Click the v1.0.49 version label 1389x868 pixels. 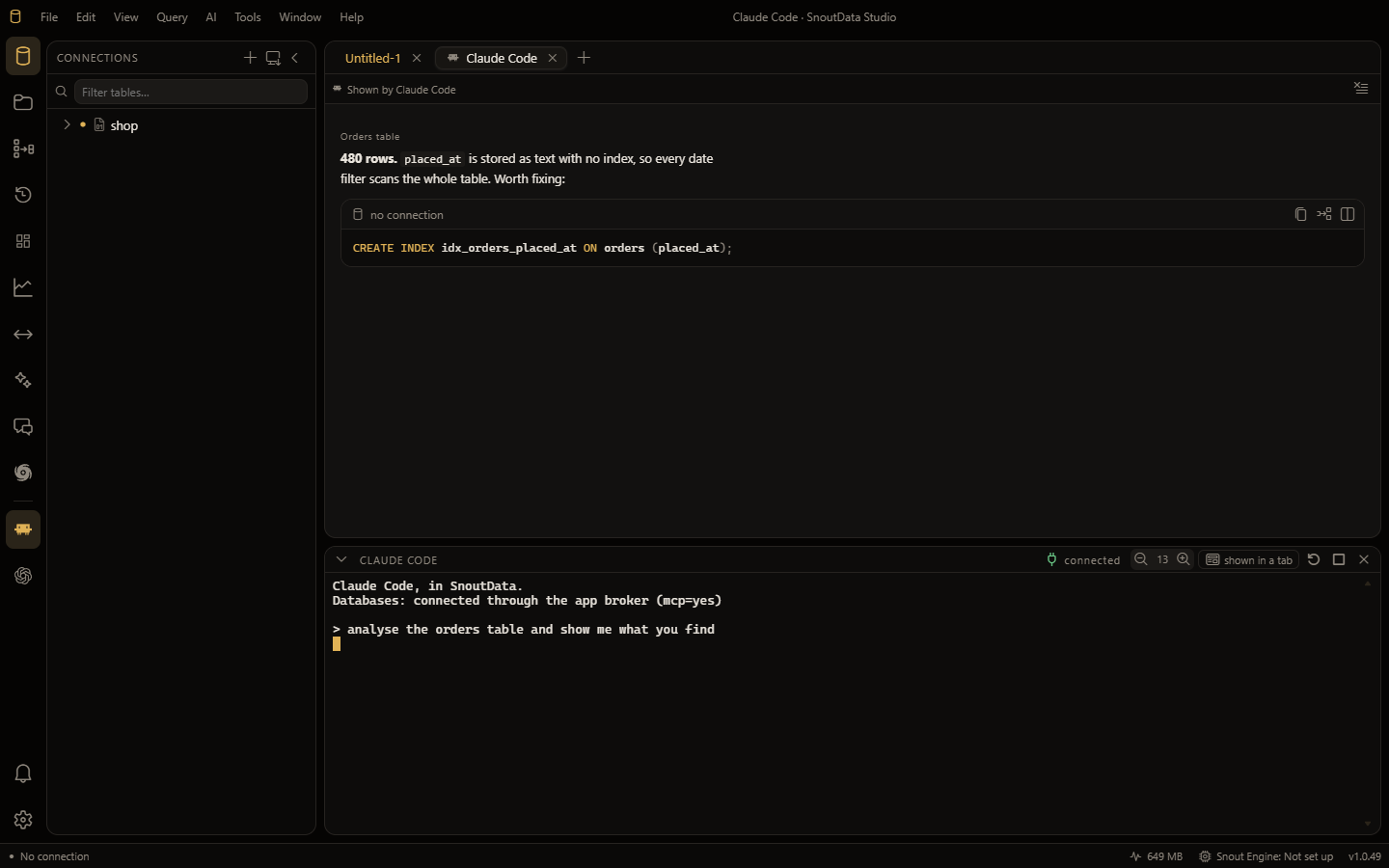tap(1365, 856)
